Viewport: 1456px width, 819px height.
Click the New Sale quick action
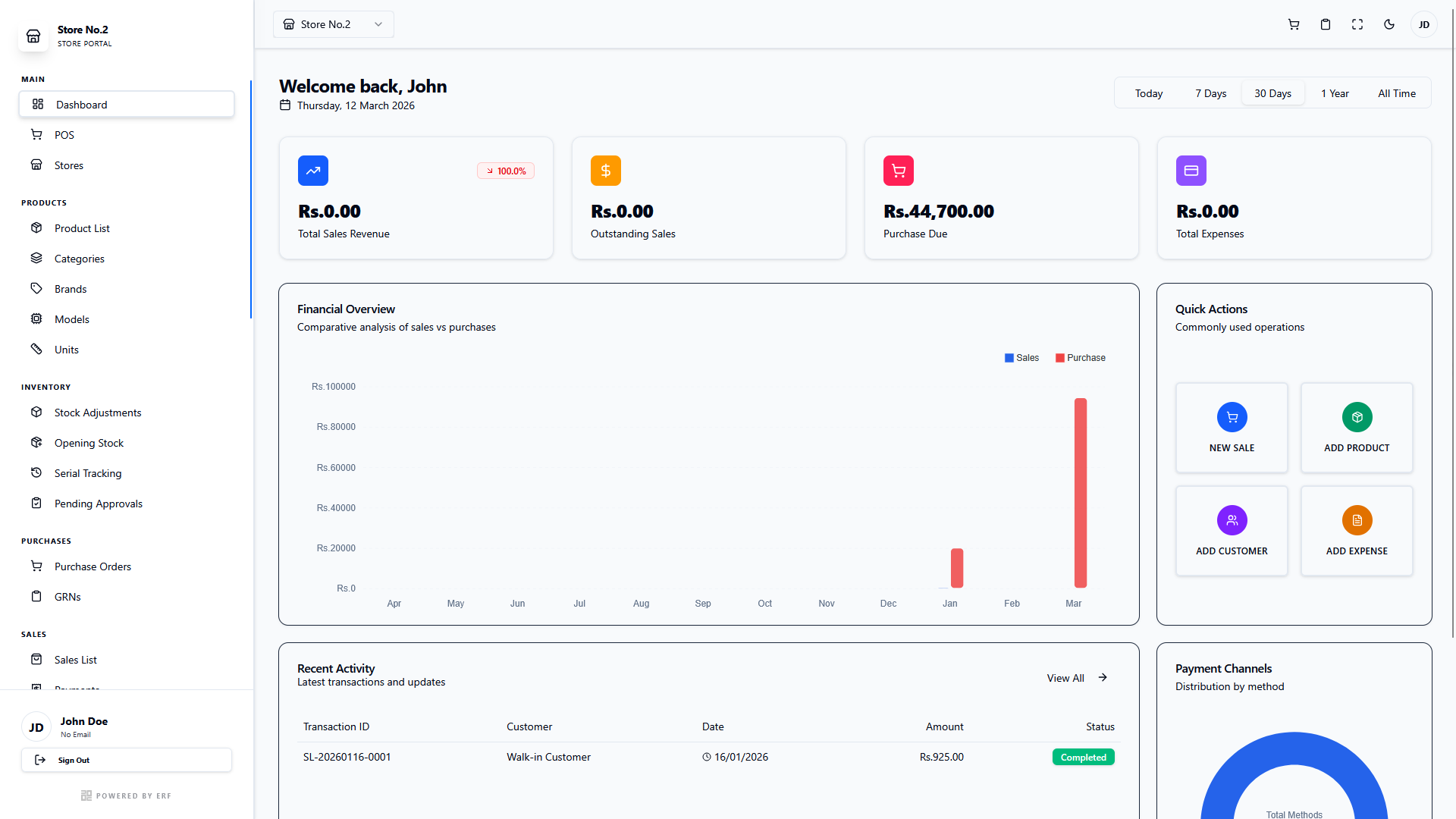coord(1231,427)
